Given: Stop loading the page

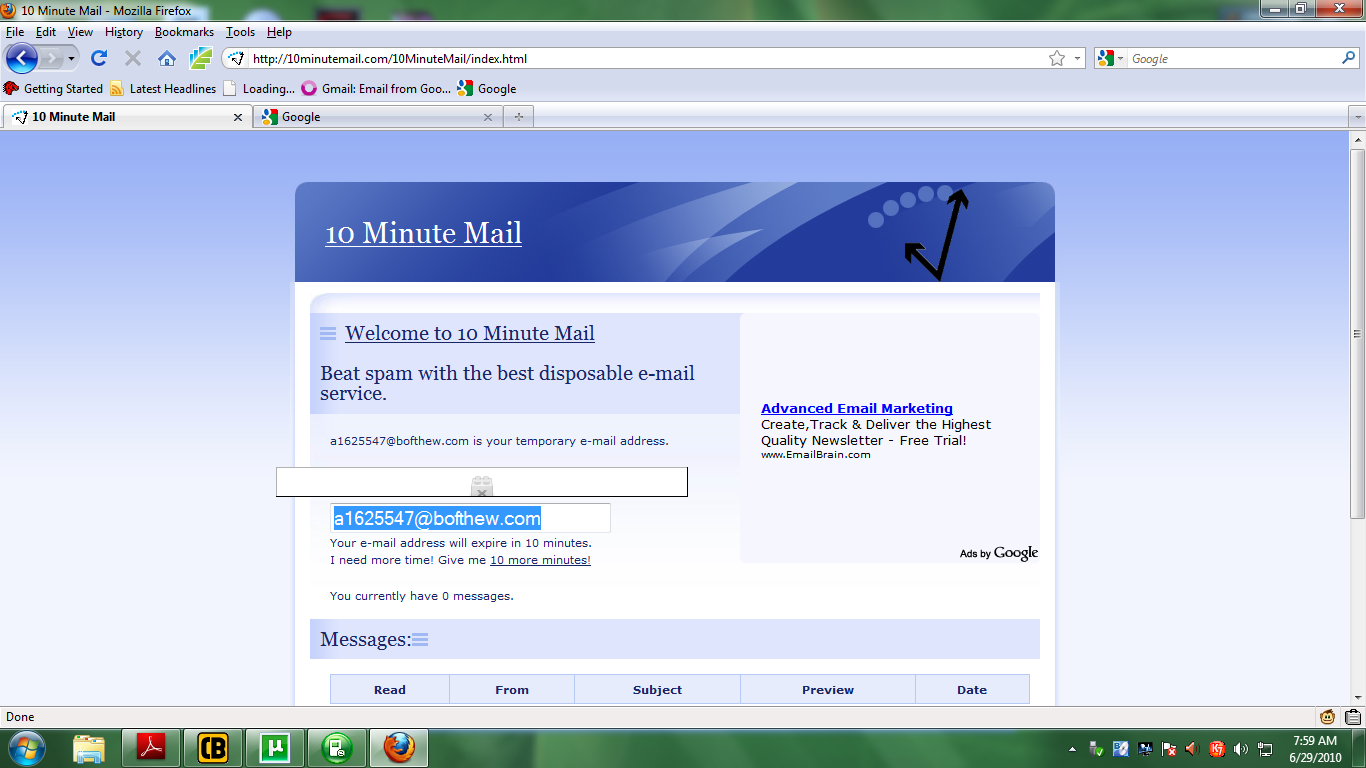Looking at the screenshot, I should click(132, 58).
